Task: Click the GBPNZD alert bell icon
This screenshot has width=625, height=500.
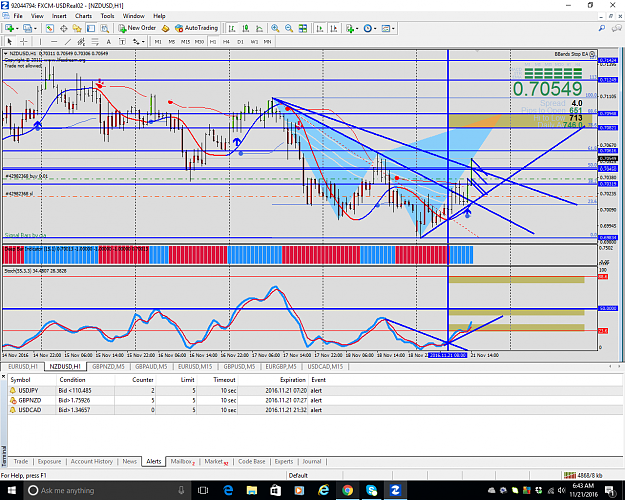Action: click(x=13, y=400)
